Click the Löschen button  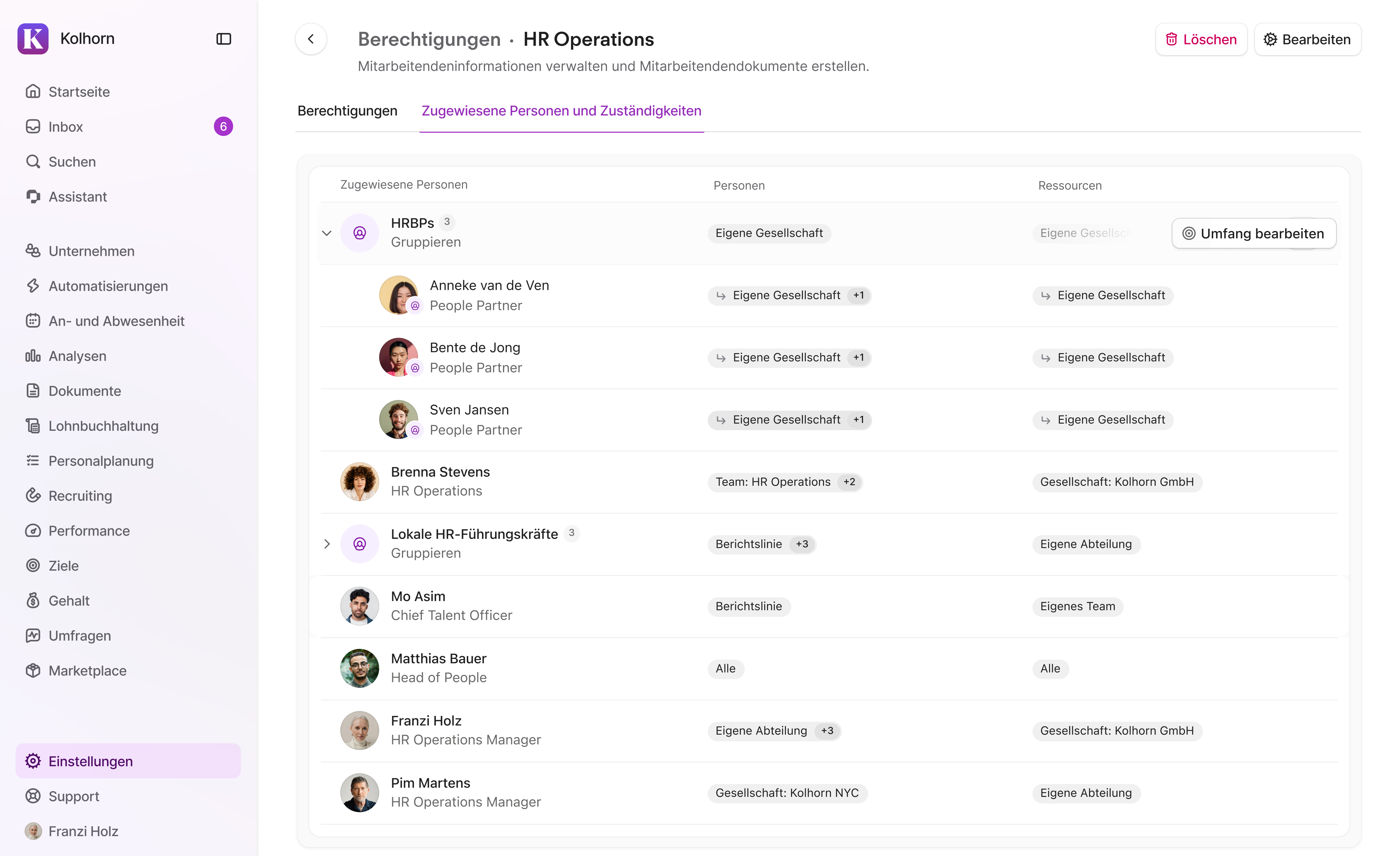(x=1200, y=39)
